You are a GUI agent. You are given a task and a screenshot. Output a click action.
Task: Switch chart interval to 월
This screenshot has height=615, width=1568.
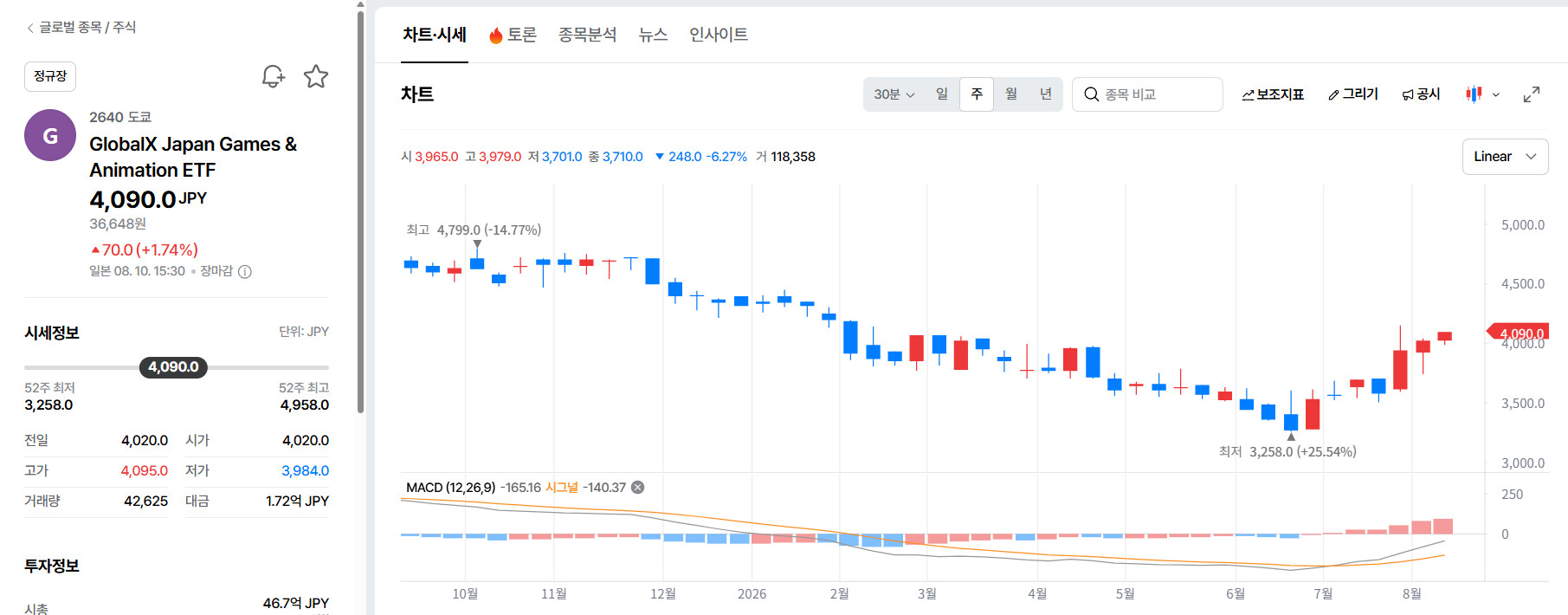point(1011,94)
